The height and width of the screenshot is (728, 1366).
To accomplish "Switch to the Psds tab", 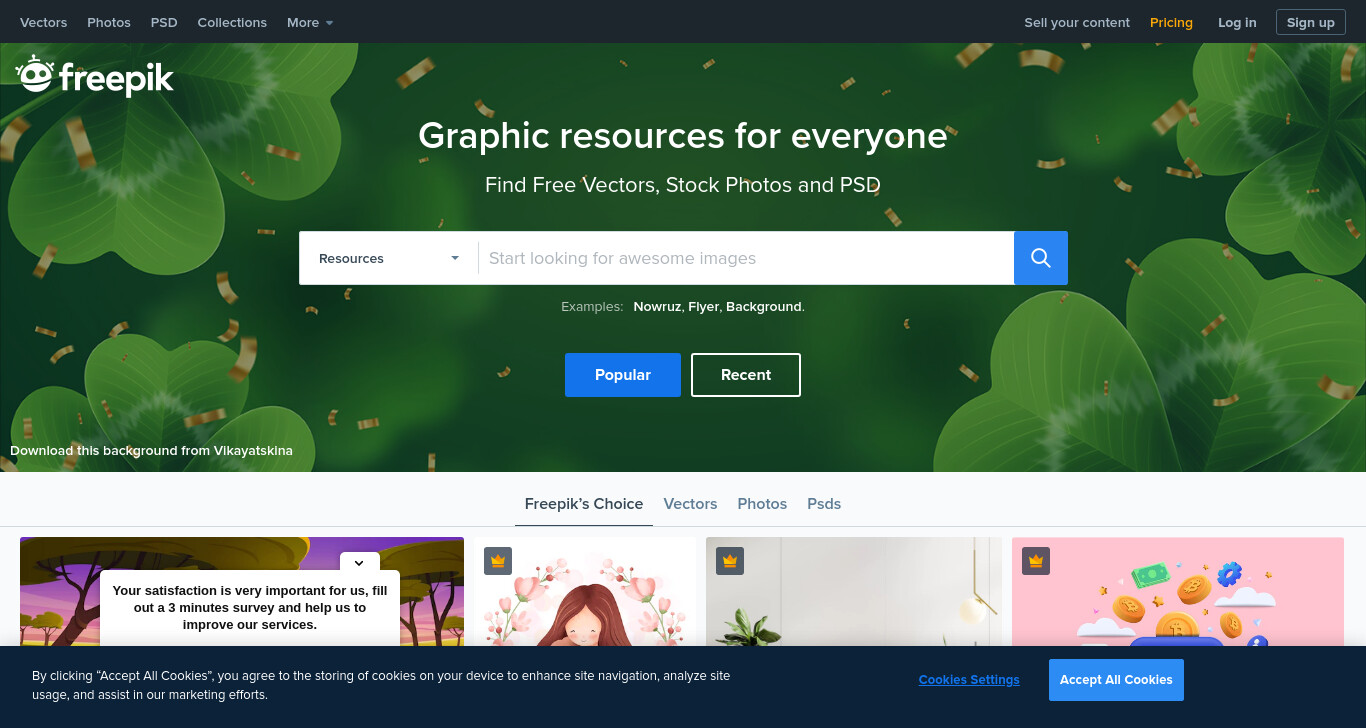I will pos(824,504).
